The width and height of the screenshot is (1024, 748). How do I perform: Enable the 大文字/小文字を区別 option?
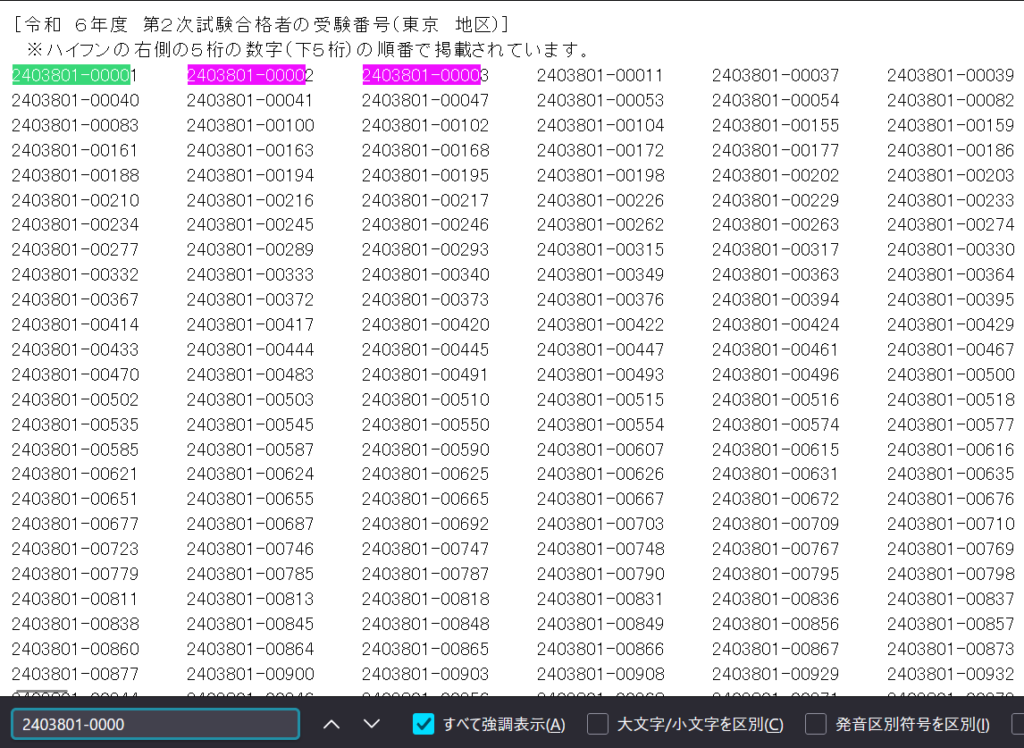[x=597, y=723]
